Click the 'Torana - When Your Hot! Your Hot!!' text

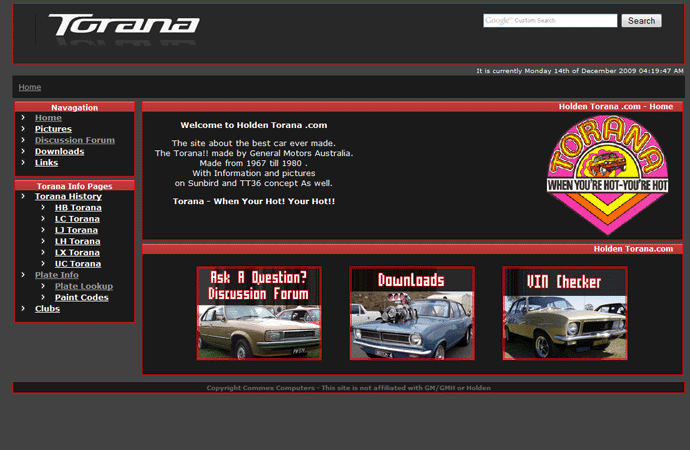(x=254, y=201)
